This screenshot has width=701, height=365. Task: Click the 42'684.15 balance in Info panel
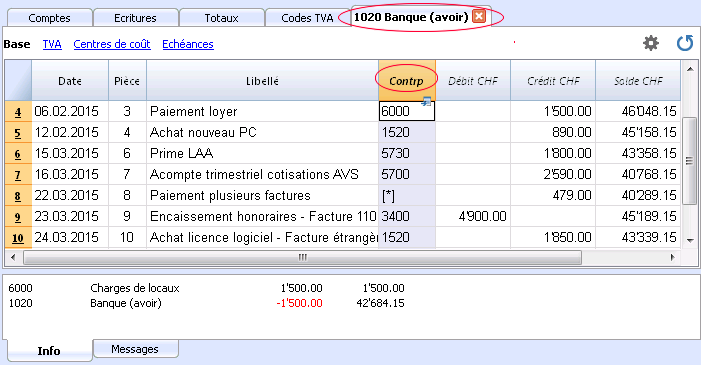(380, 303)
